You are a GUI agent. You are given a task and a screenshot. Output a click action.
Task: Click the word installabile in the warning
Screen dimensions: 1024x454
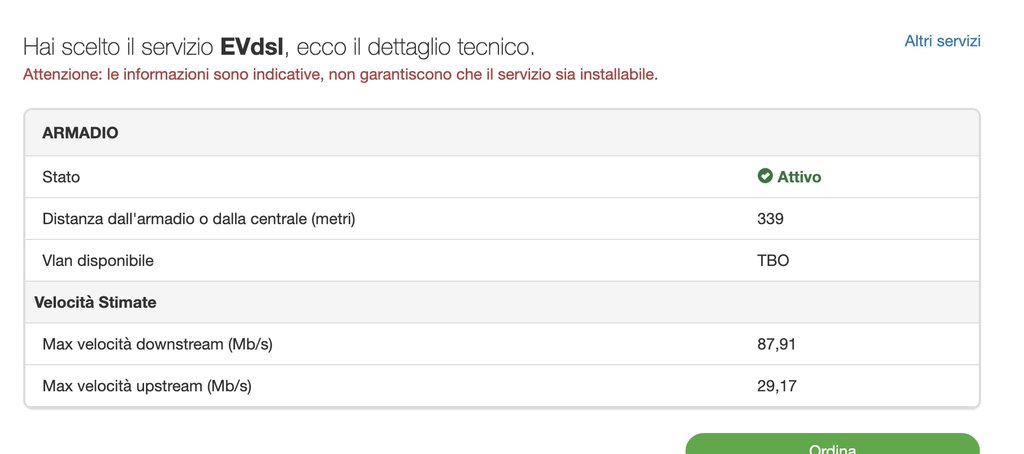point(618,74)
